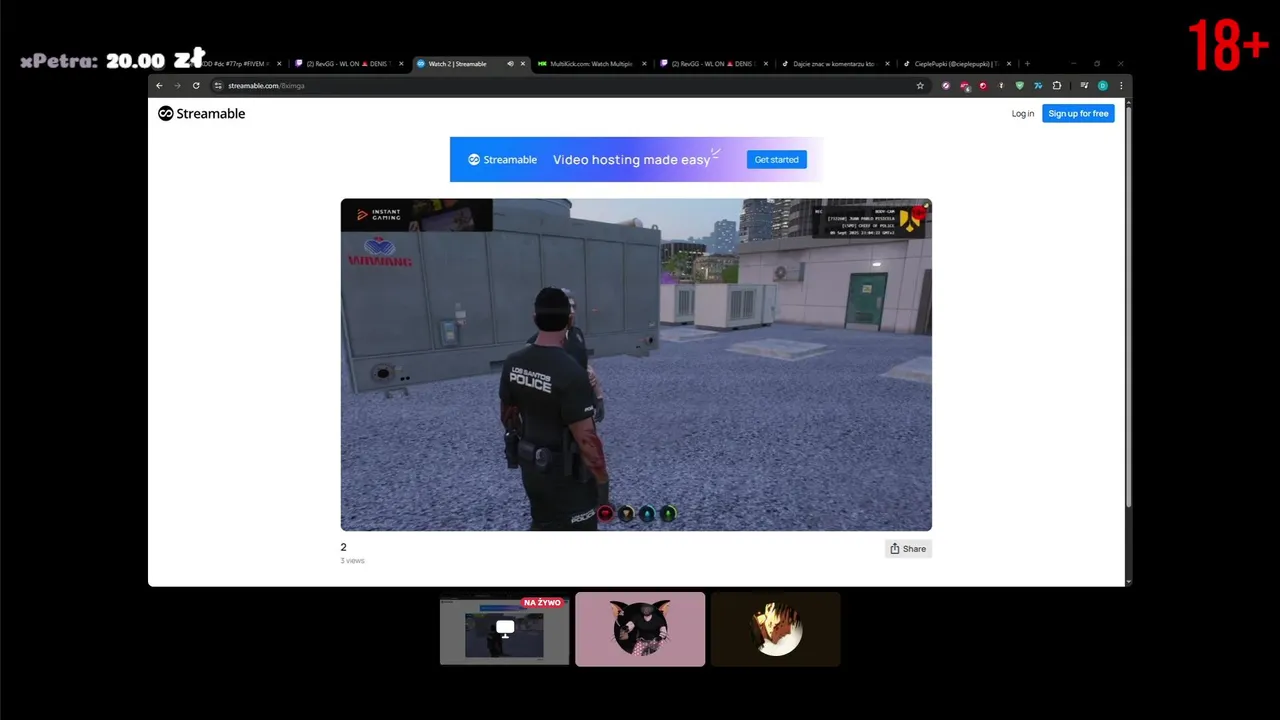Open the Extensions puzzle-piece menu
Image resolution: width=1280 pixels, height=720 pixels.
pos(1057,86)
